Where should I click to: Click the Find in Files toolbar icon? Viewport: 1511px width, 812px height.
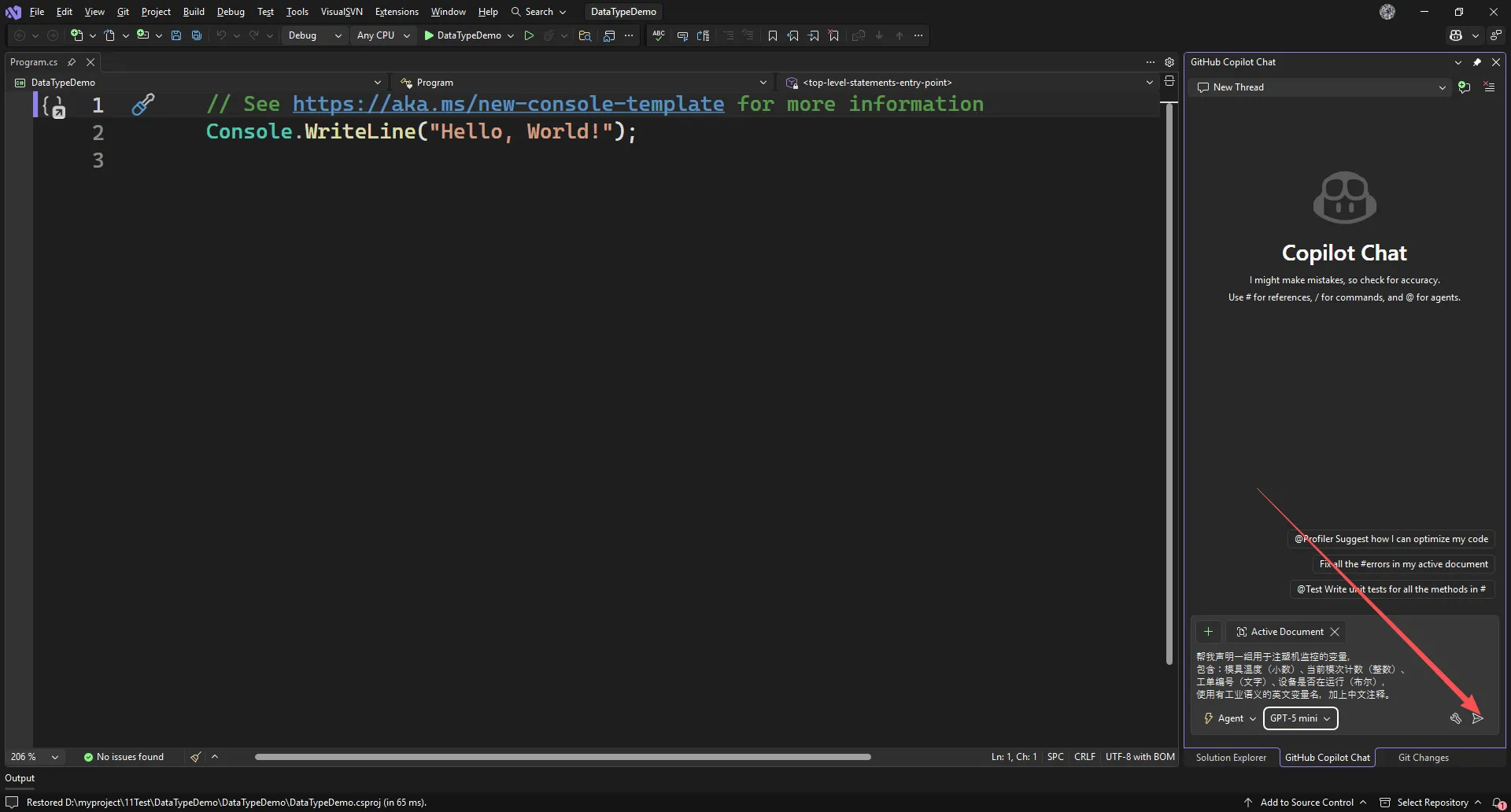click(585, 35)
